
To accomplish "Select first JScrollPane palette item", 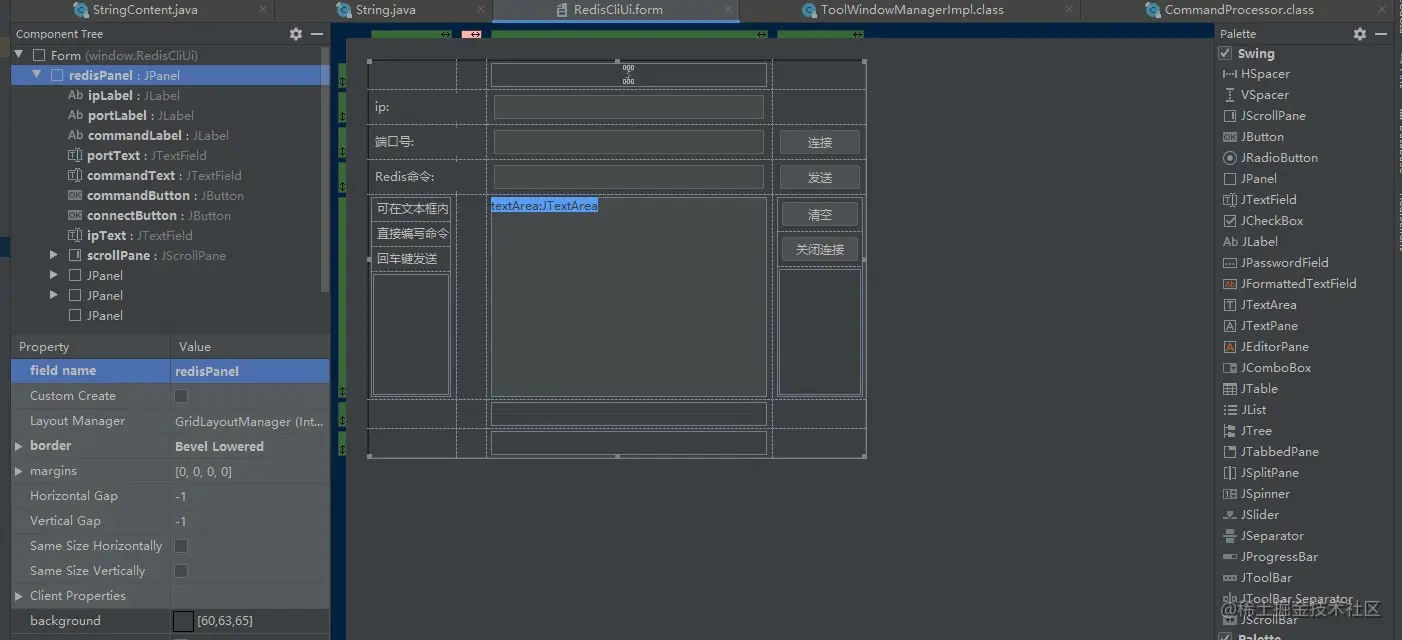I will [x=1264, y=116].
